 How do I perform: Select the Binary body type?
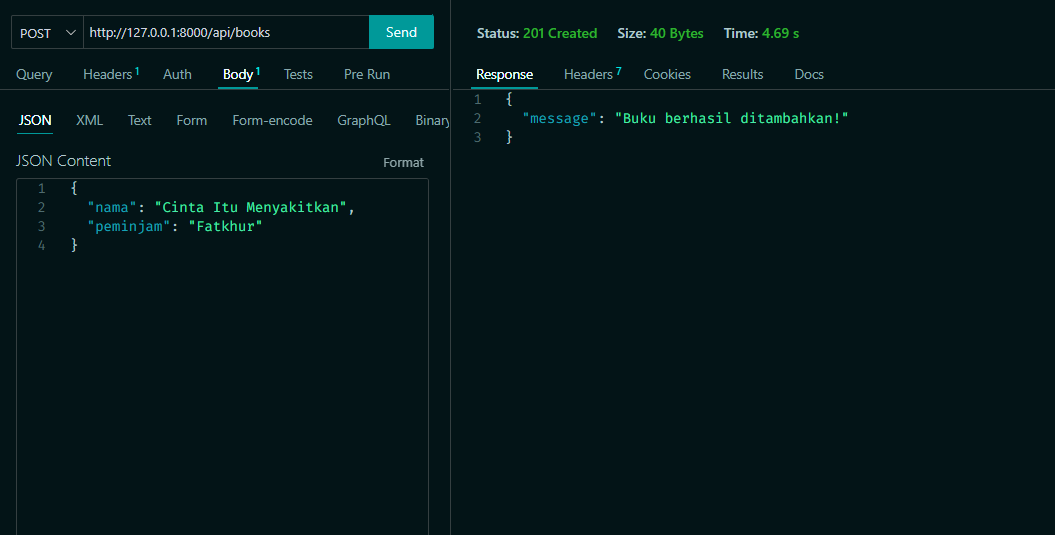(x=432, y=120)
